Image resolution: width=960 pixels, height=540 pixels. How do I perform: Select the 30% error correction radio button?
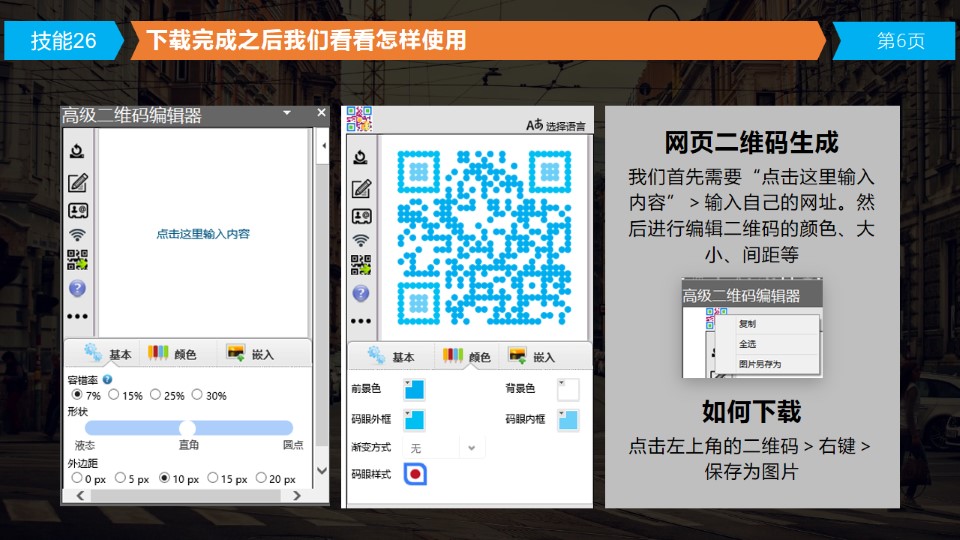(x=197, y=395)
